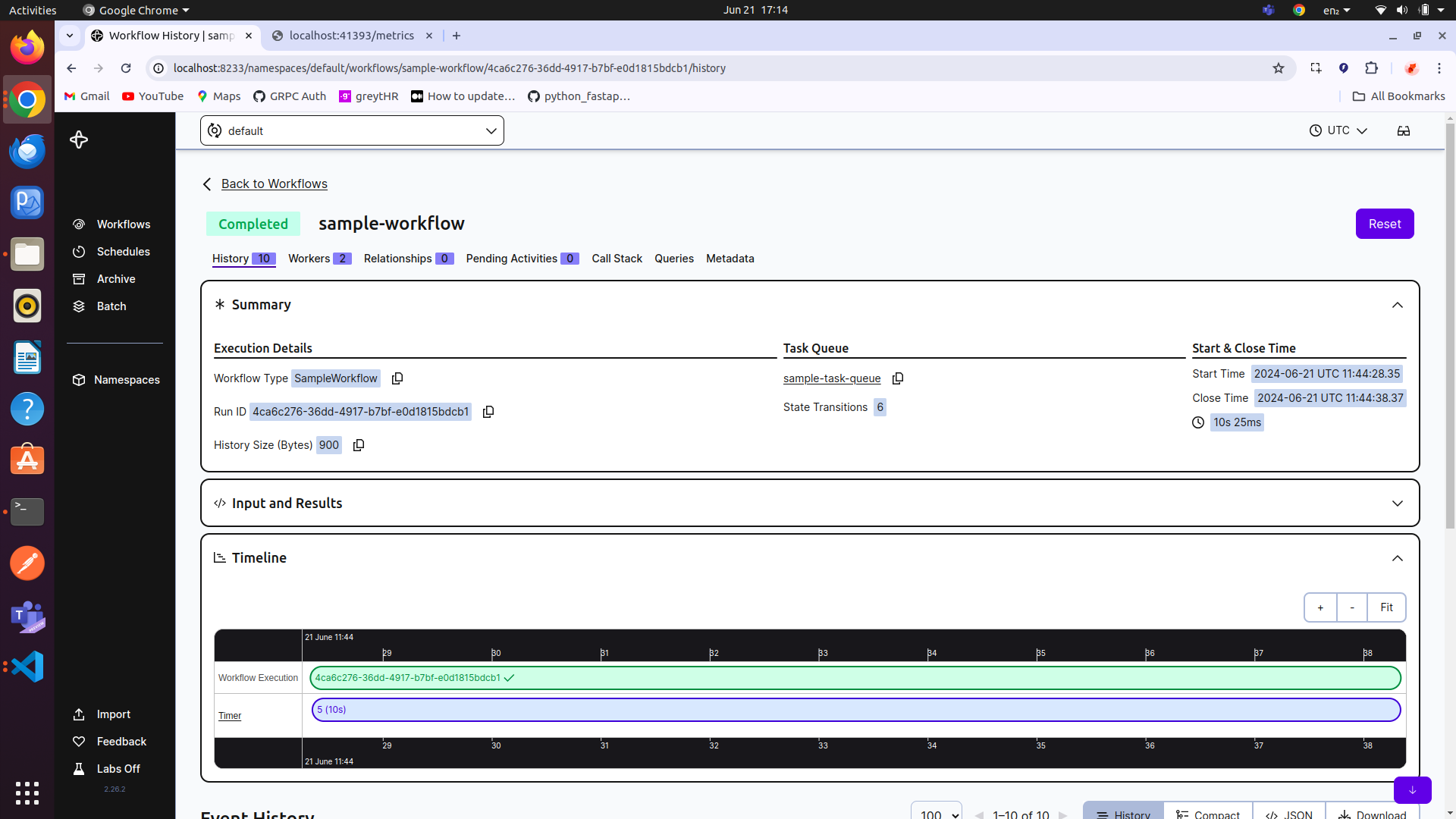Viewport: 1456px width, 819px height.
Task: Open Batch in the sidebar
Action: [x=100, y=306]
